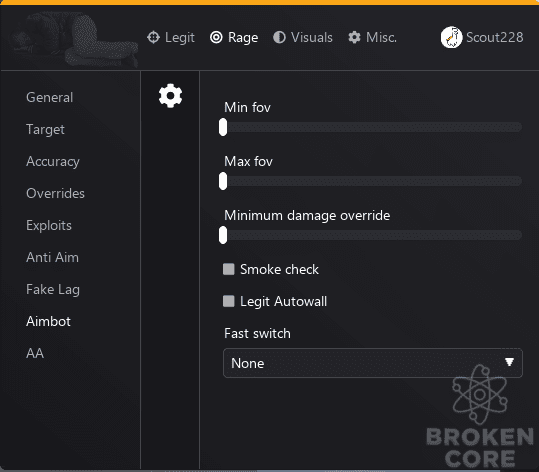Toggle the Legit Autowall checkbox
The image size is (539, 472).
pyautogui.click(x=229, y=301)
